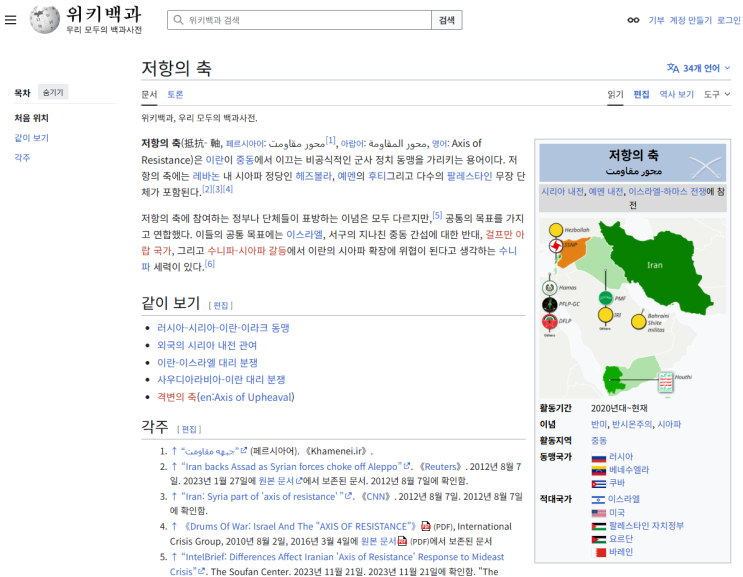Click the PDF icon after Drums Of War link
Image resolution: width=743 pixels, height=577 pixels.
coord(426,526)
